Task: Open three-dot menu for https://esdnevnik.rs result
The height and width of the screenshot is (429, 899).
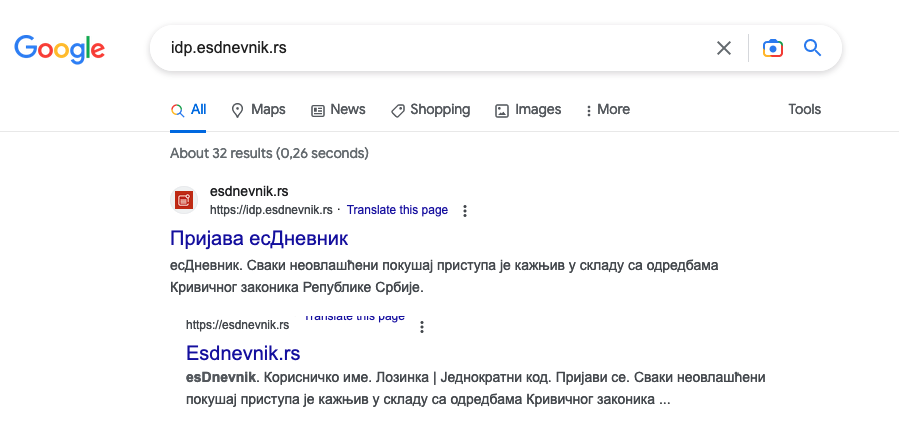Action: tap(422, 327)
